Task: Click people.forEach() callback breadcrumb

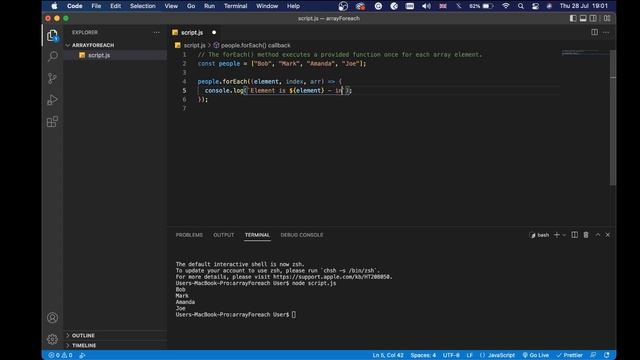Action: point(256,45)
